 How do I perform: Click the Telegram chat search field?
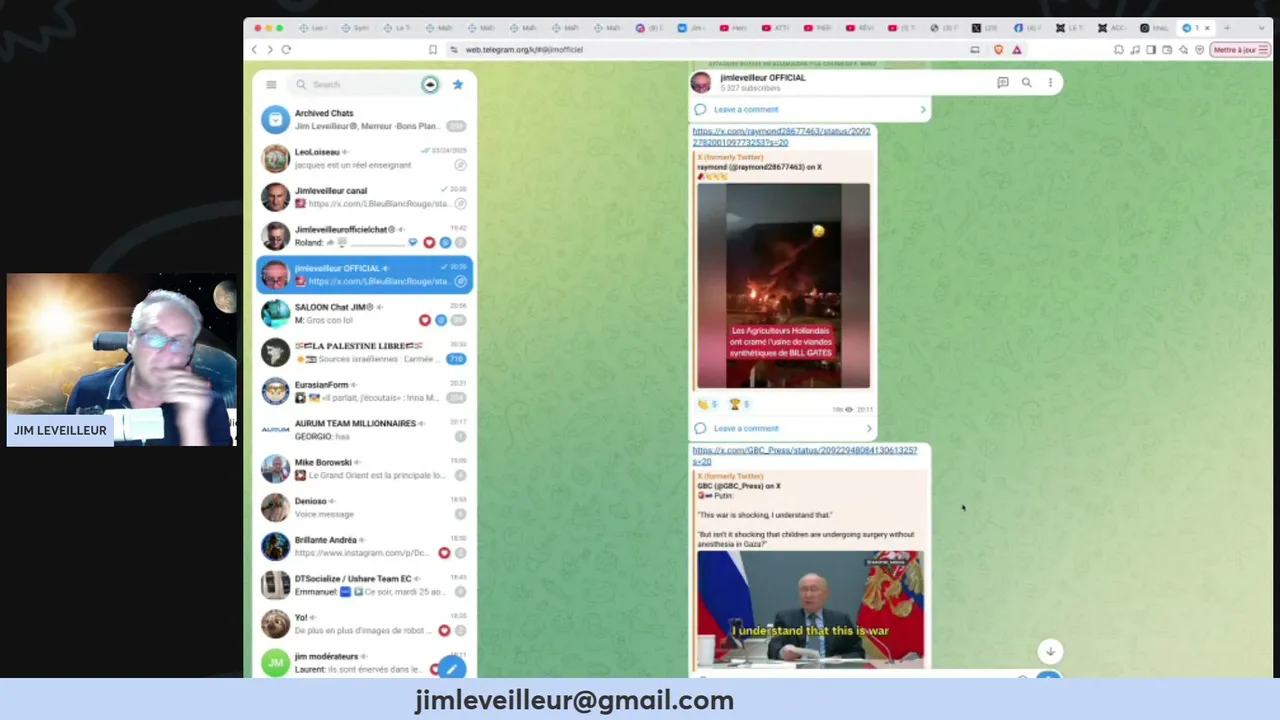(x=367, y=85)
